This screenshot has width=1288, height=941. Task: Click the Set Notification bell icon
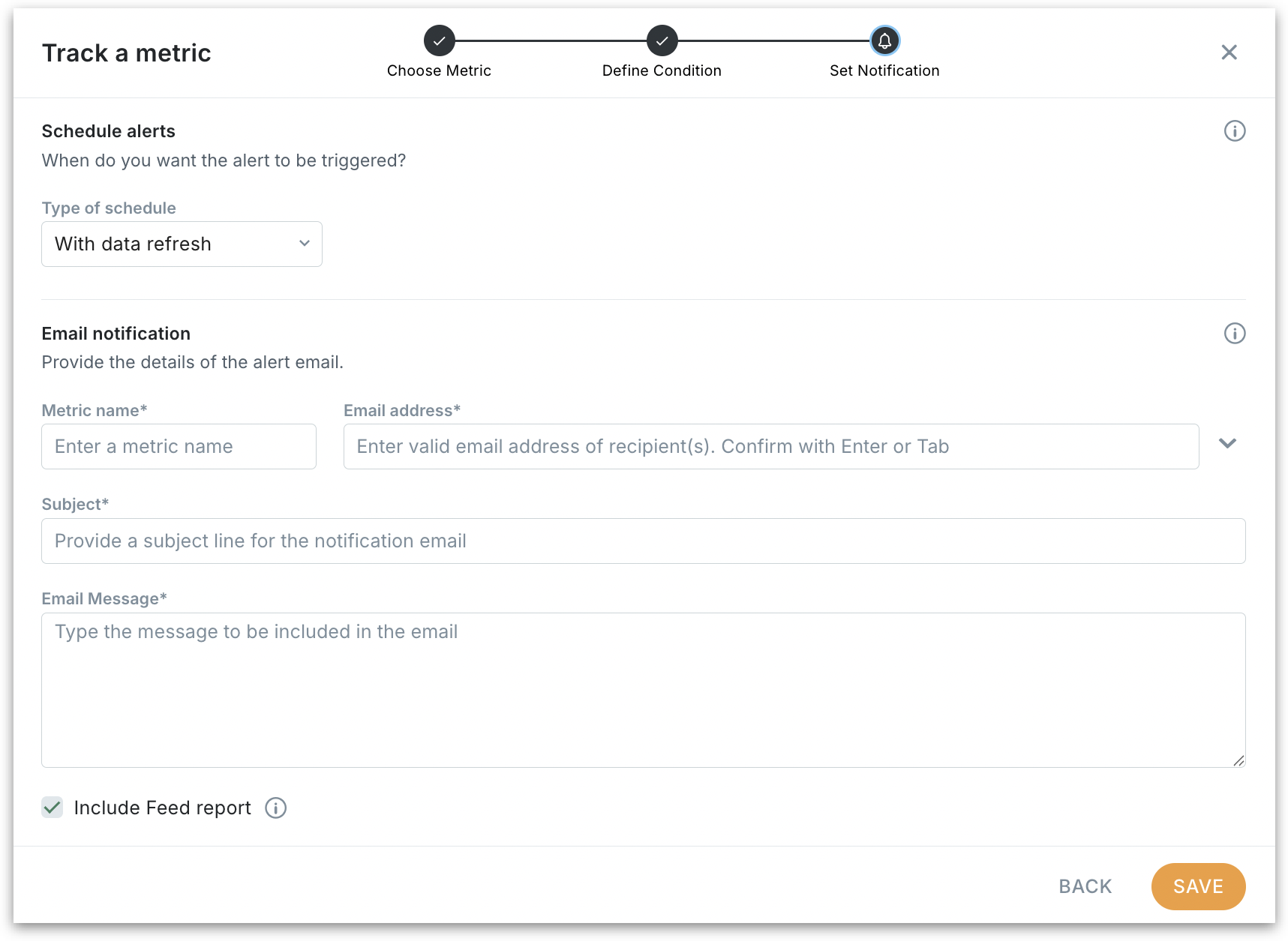(x=884, y=40)
